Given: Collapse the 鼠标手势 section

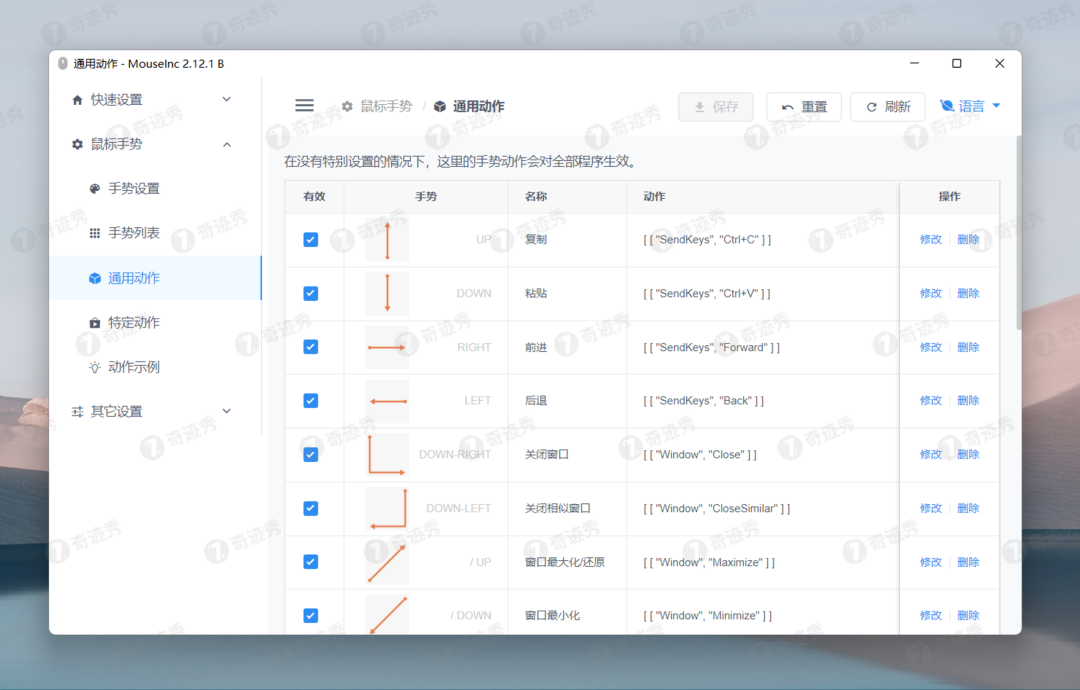Looking at the screenshot, I should coord(226,143).
